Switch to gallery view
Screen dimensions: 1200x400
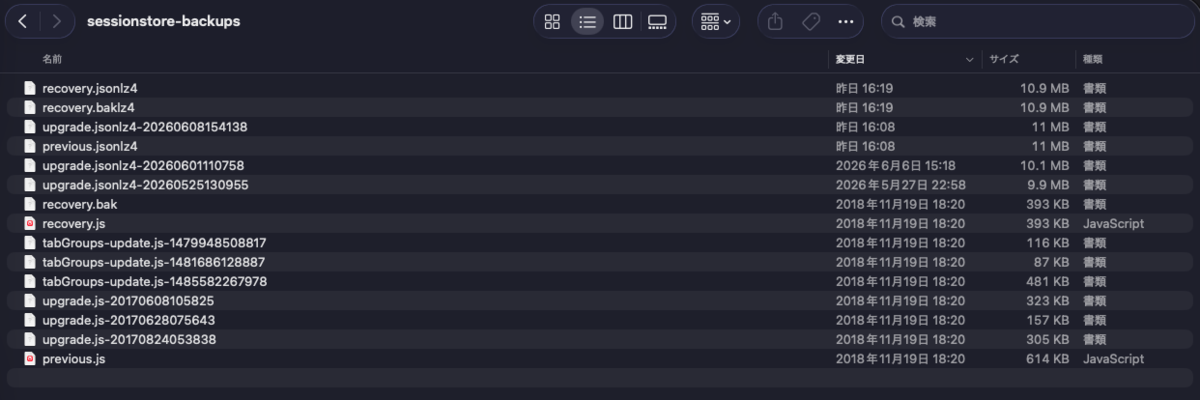pos(657,21)
